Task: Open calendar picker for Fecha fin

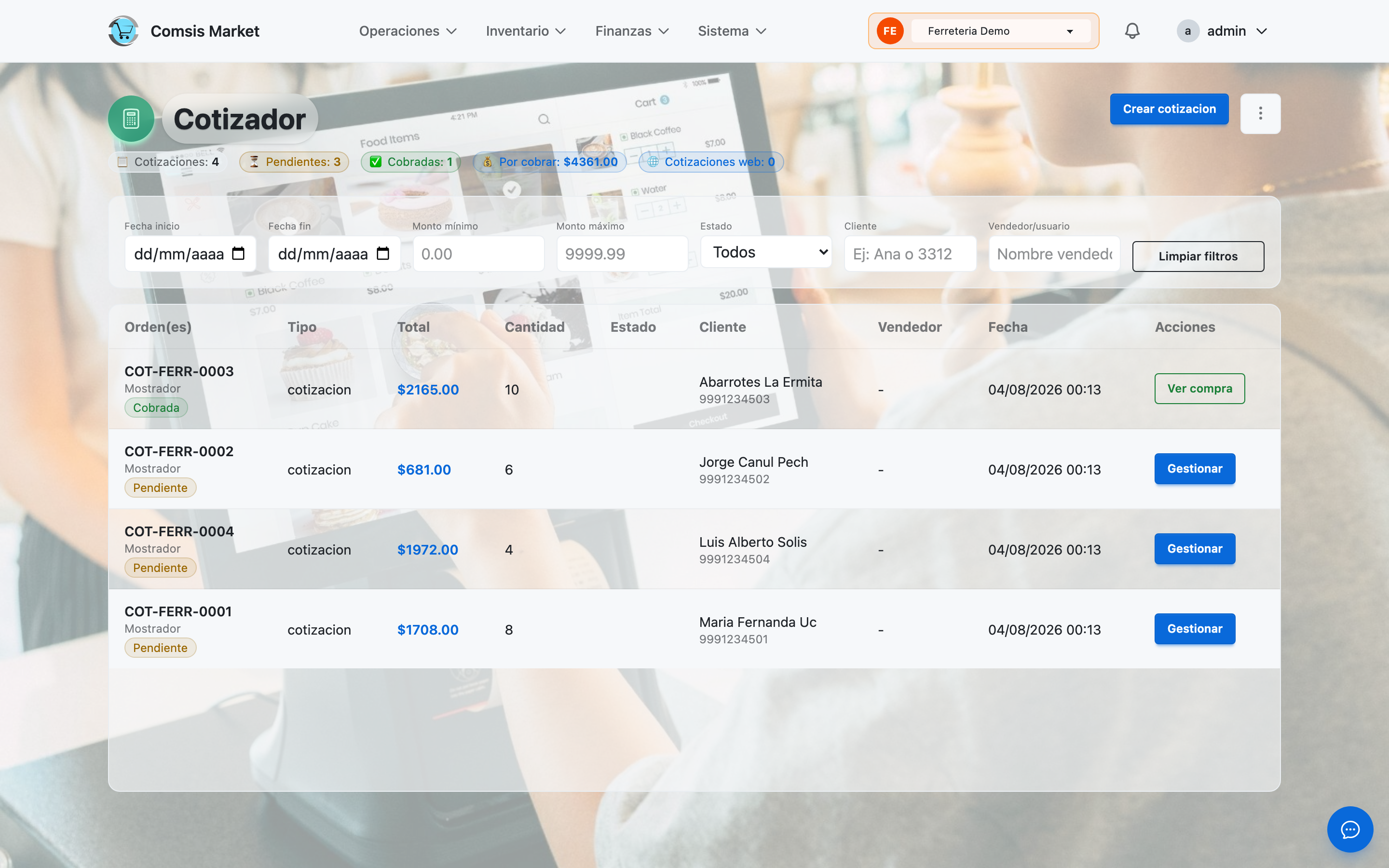Action: pyautogui.click(x=383, y=254)
